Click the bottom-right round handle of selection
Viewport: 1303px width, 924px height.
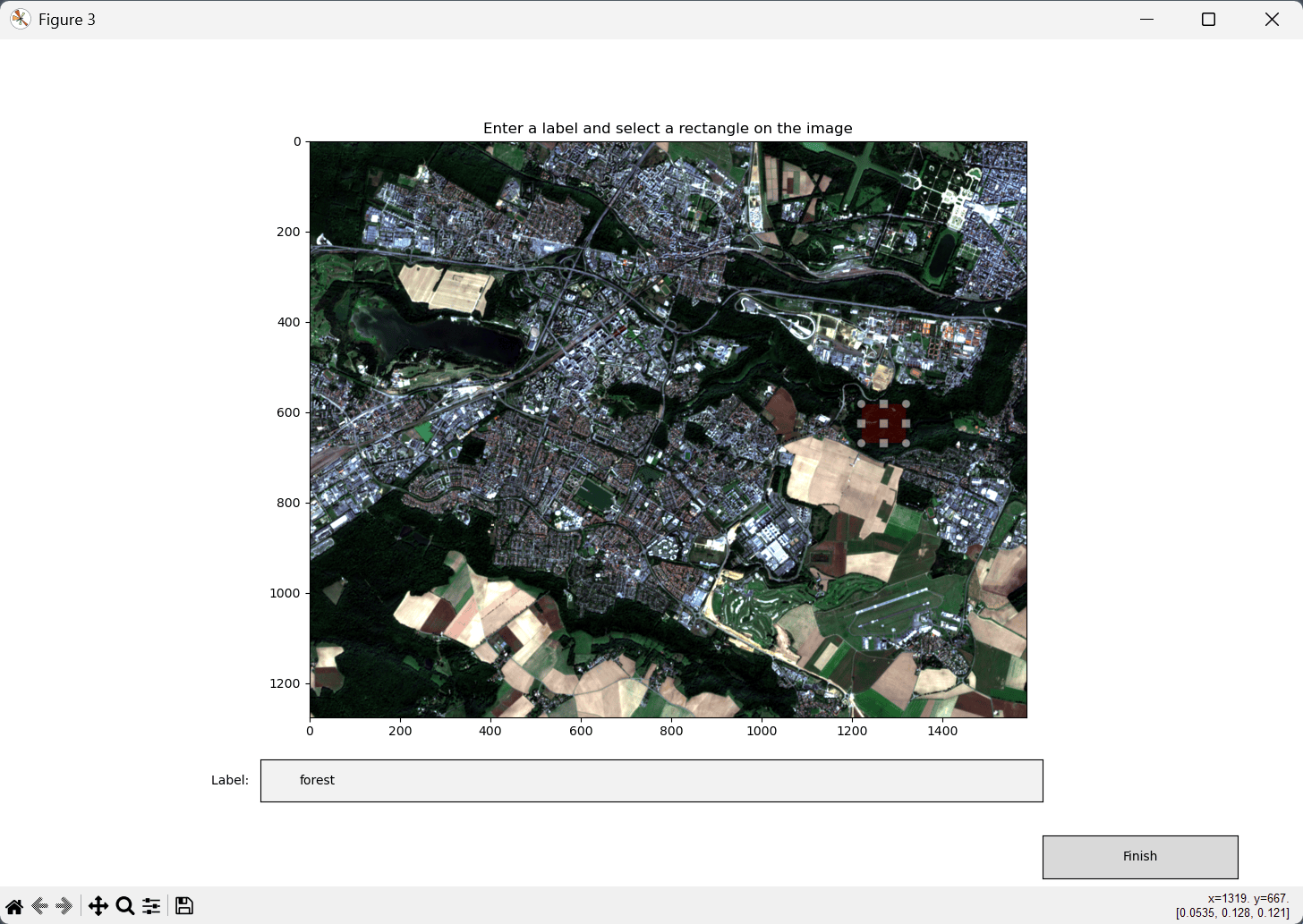(x=906, y=444)
